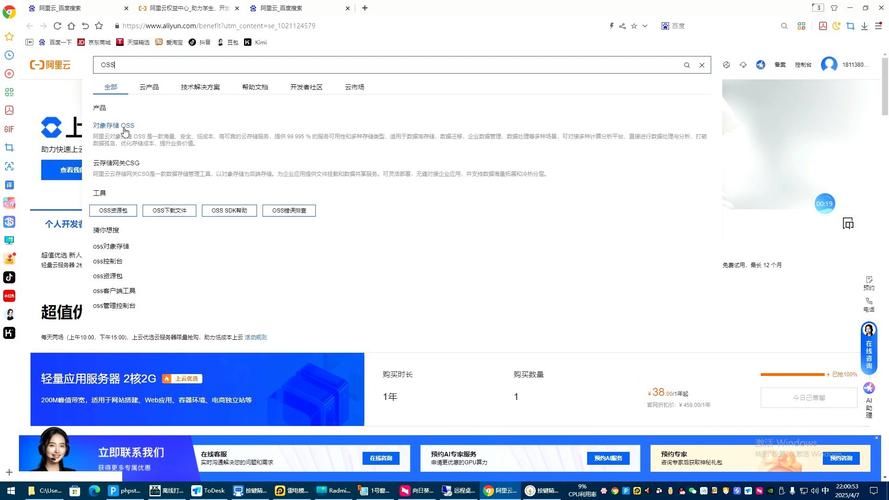Image resolution: width=889 pixels, height=500 pixels.
Task: Open the 天猫精选 bookmark
Action: coord(133,43)
